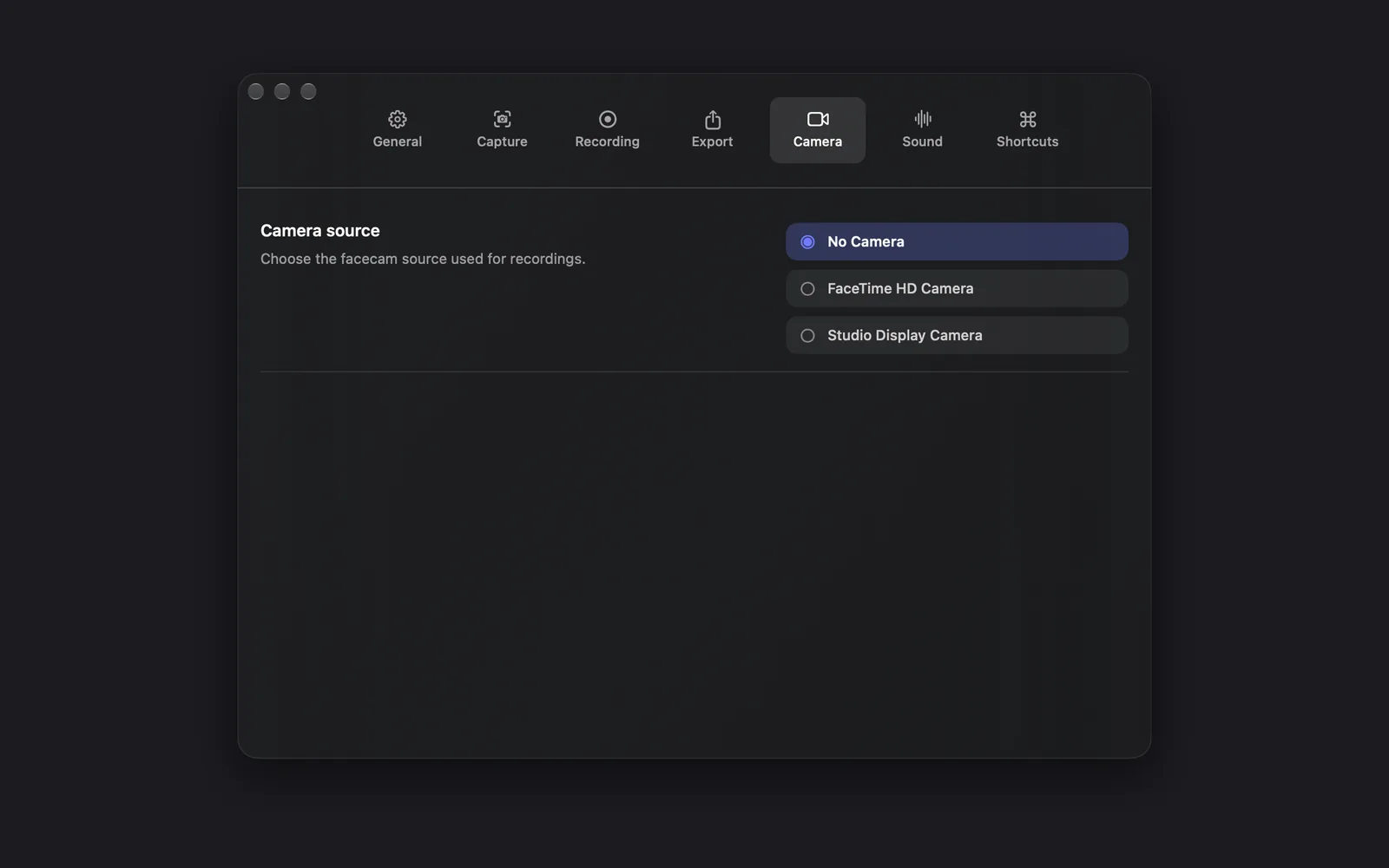
Task: Switch to the Capture settings tab
Action: click(x=502, y=130)
